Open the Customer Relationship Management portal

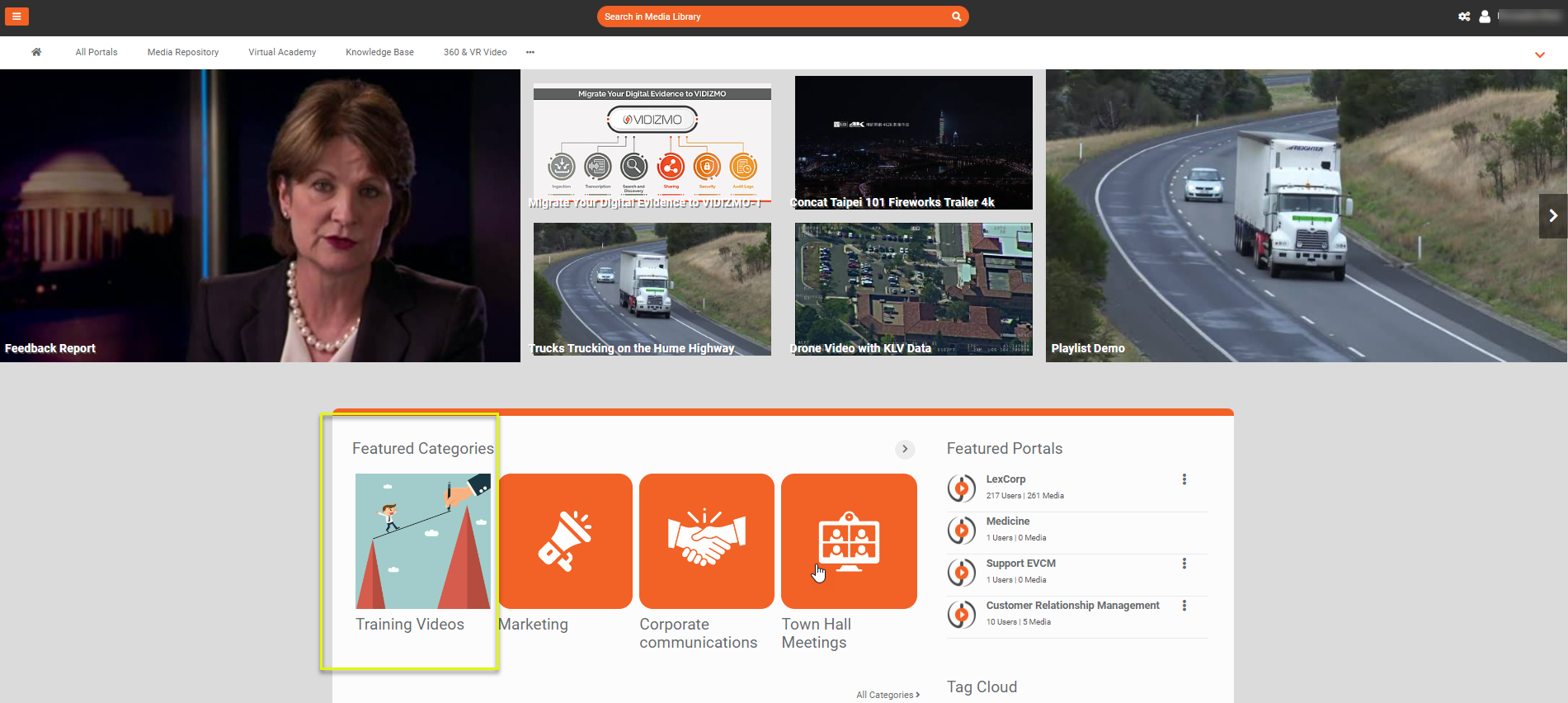point(1072,606)
